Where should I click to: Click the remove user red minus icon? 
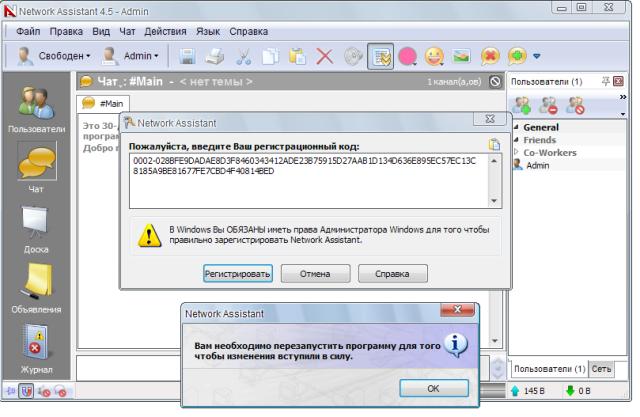[548, 105]
